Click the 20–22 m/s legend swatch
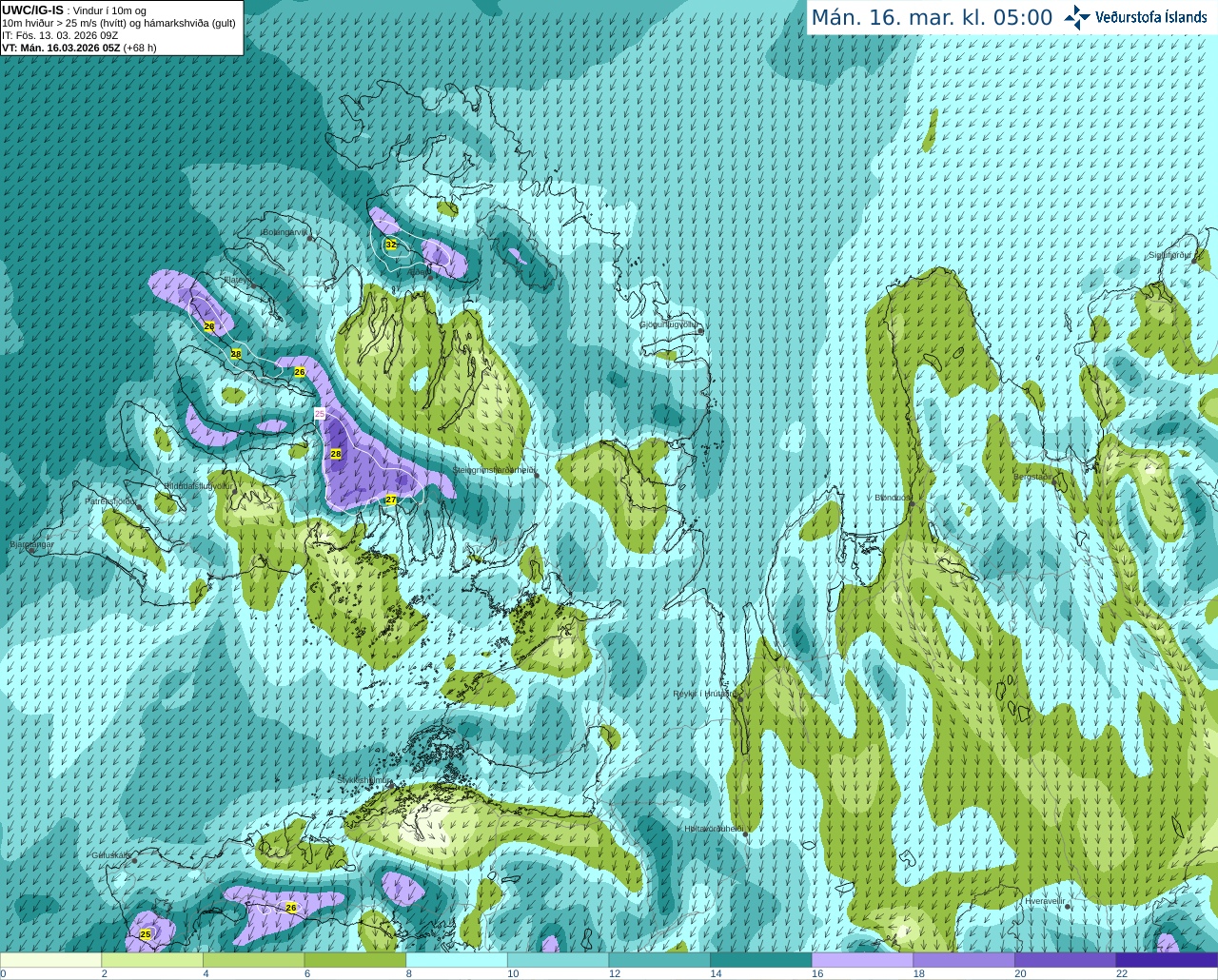Screen dimensions: 1218x980 click(1066, 960)
